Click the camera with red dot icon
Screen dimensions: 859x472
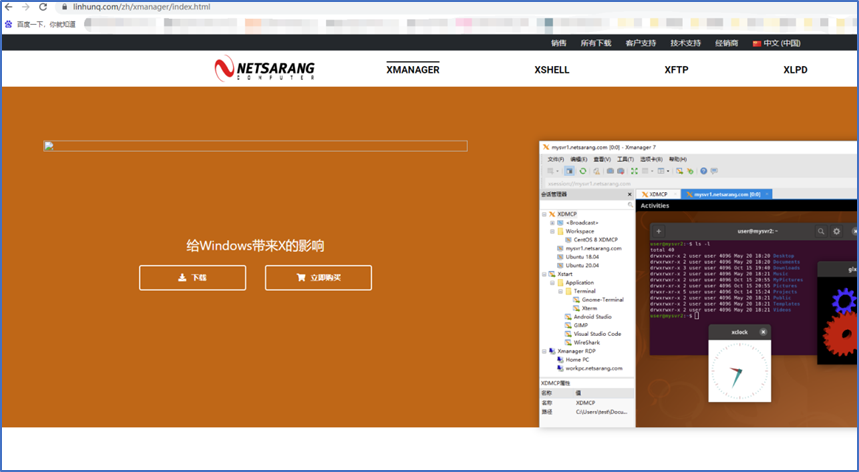coord(621,171)
